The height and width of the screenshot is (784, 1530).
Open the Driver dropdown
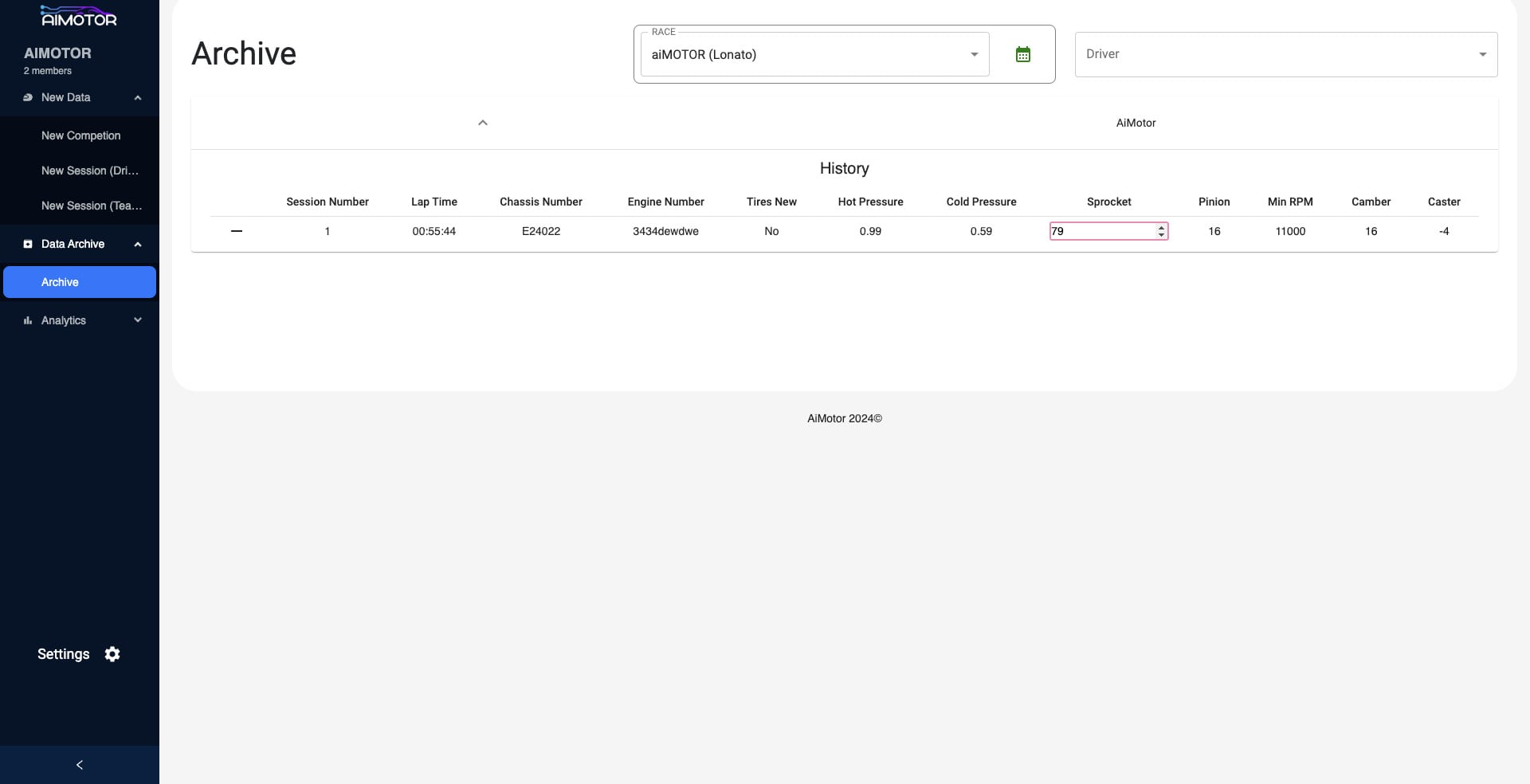[1285, 54]
